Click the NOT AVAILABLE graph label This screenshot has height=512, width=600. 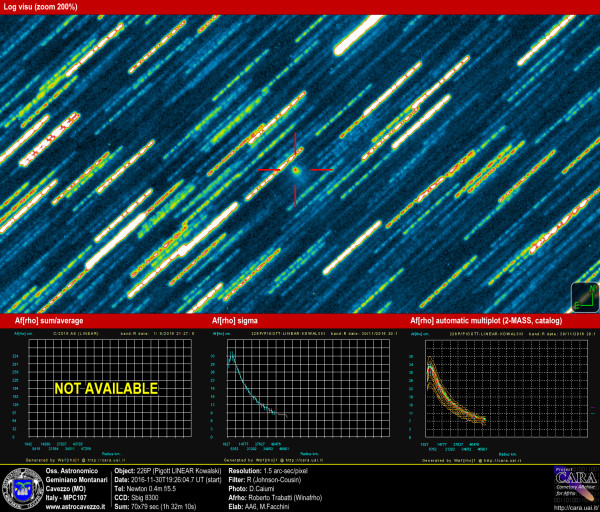[106, 388]
